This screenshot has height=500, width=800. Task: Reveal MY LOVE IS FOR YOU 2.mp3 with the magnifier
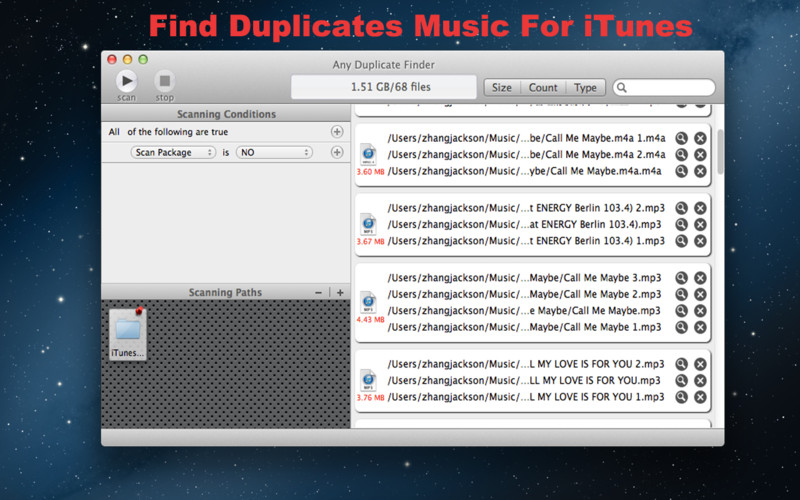pos(681,364)
